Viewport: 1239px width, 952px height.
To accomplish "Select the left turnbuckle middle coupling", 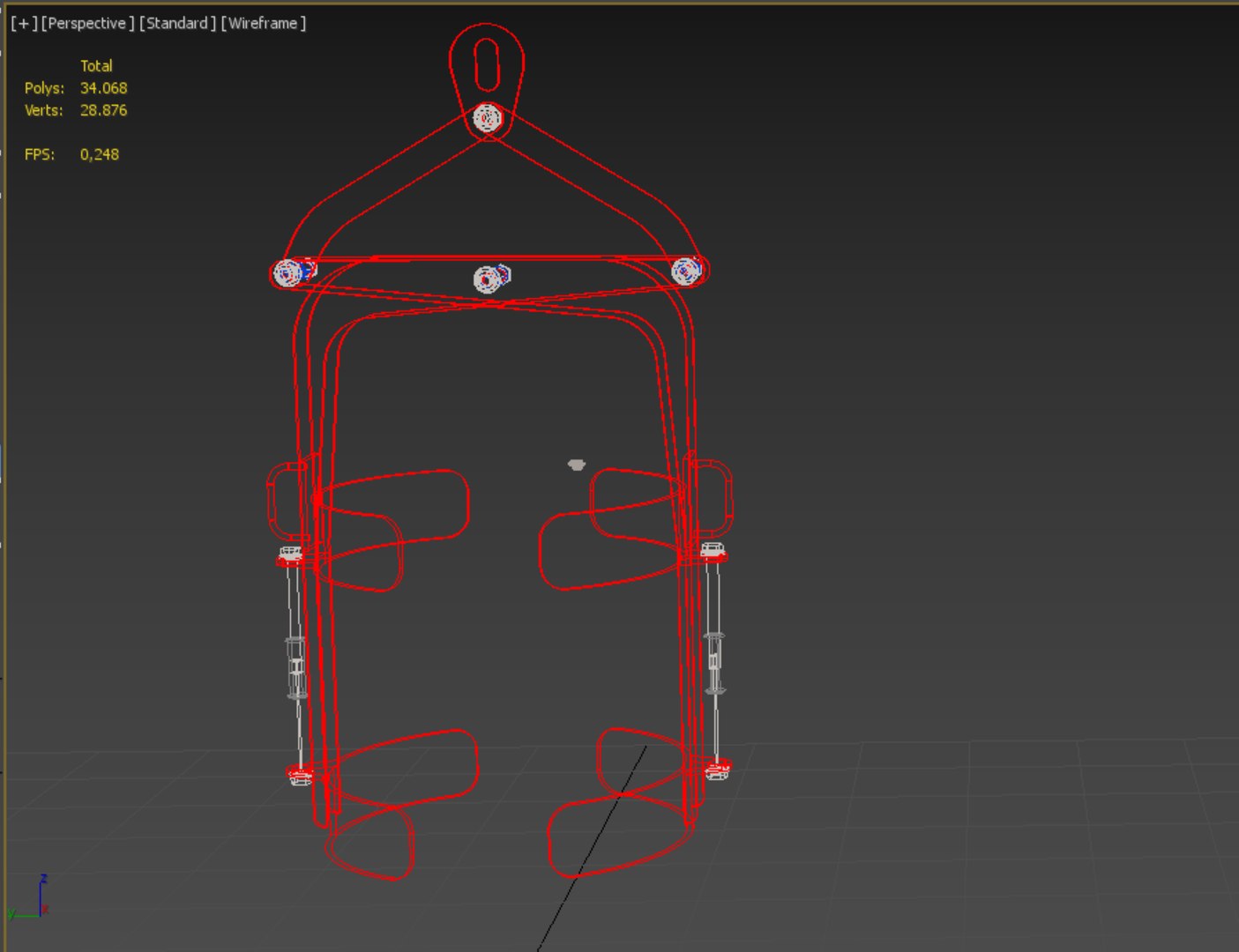I will point(295,666).
